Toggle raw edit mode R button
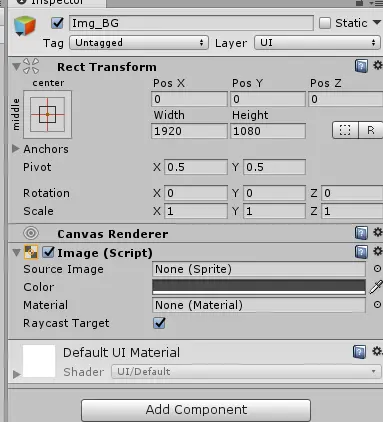Image resolution: width=383 pixels, height=422 pixels. tap(370, 130)
